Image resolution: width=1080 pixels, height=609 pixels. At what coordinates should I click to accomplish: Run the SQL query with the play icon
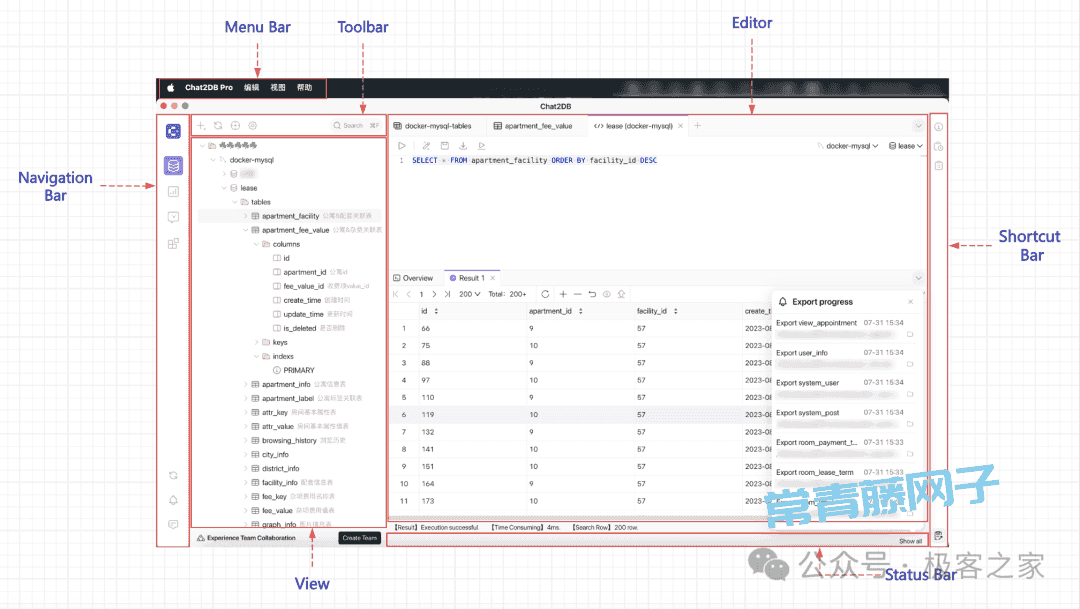pos(402,146)
